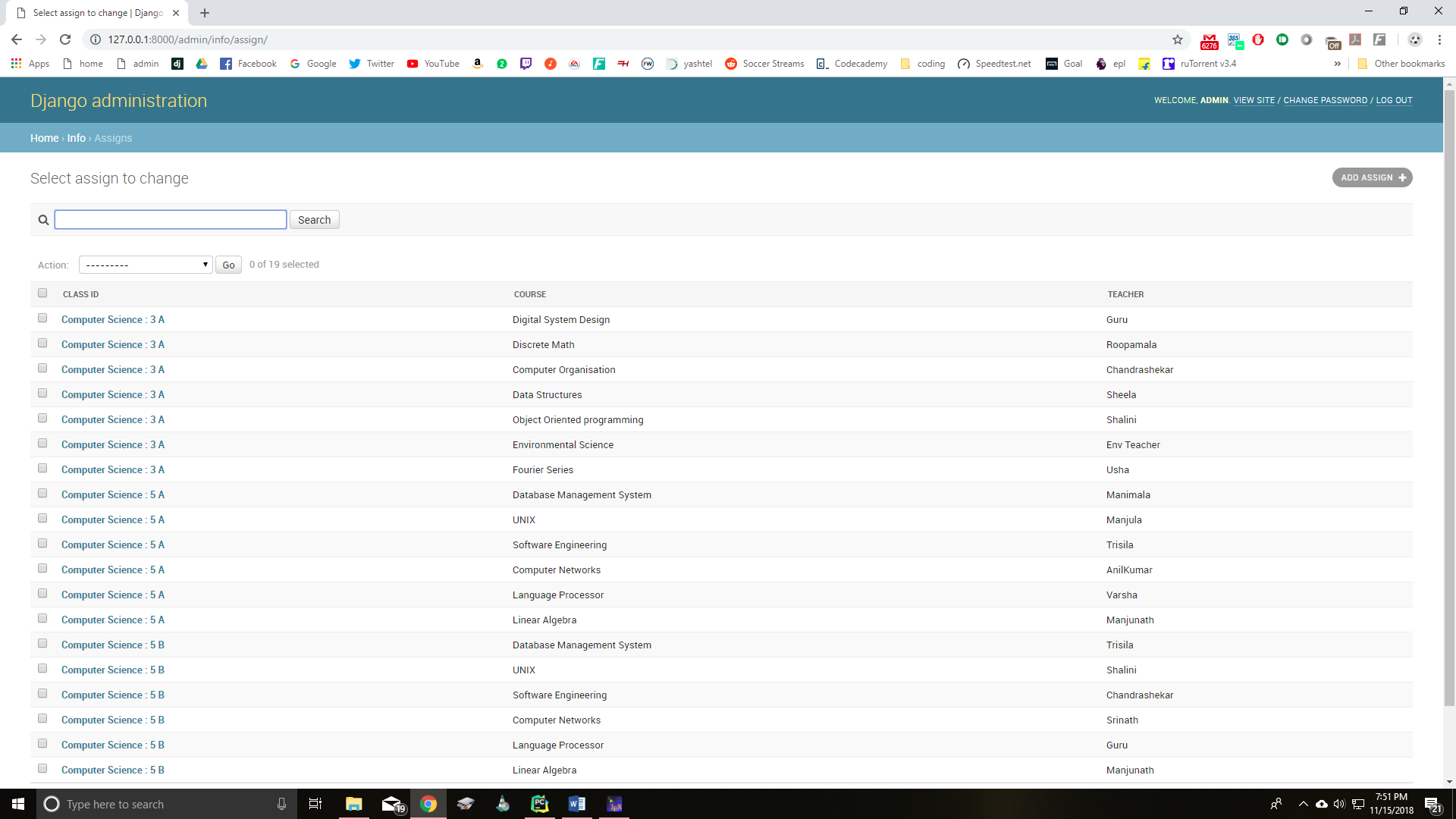The height and width of the screenshot is (819, 1456).
Task: Open the Apps bookmarks icon
Action: 16,64
